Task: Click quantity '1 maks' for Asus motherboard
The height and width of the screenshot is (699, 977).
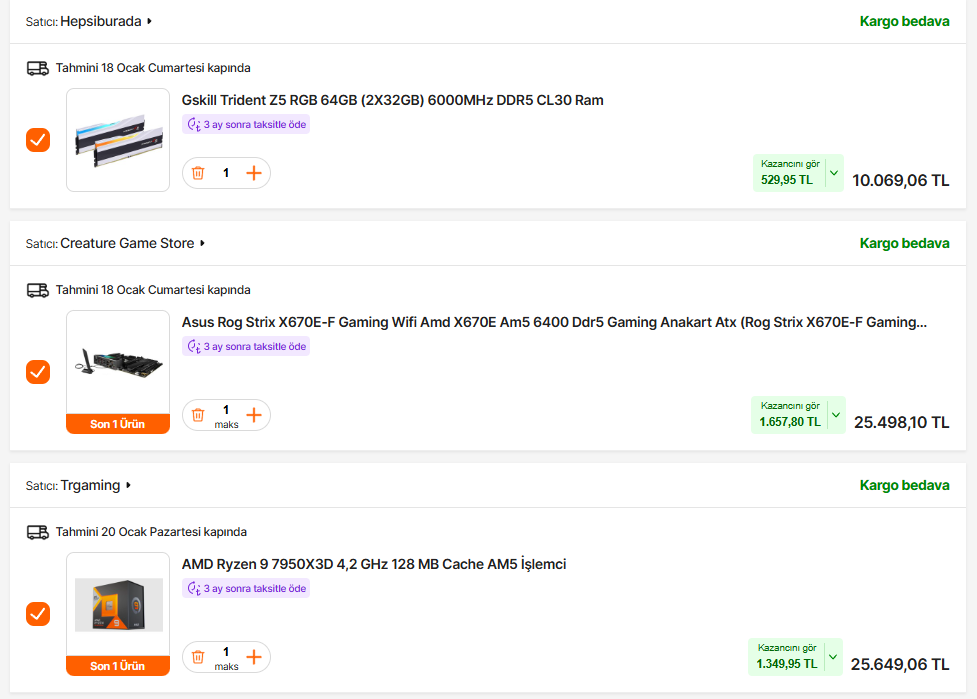Action: [x=226, y=416]
